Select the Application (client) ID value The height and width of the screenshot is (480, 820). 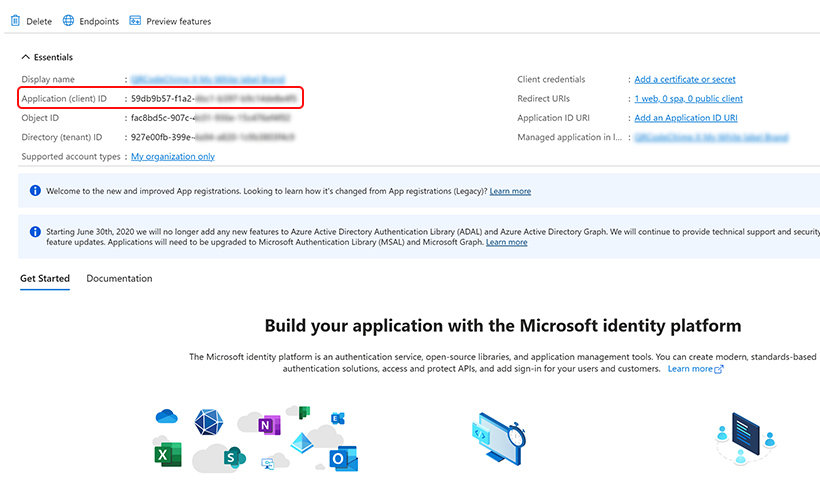click(x=213, y=99)
